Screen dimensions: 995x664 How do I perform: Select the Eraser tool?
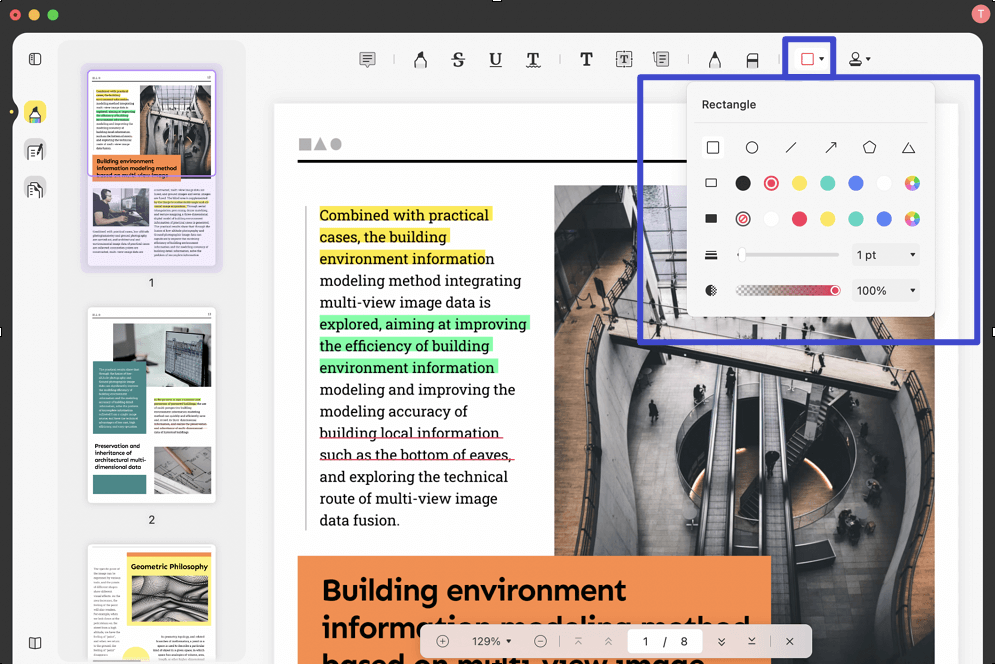point(752,59)
